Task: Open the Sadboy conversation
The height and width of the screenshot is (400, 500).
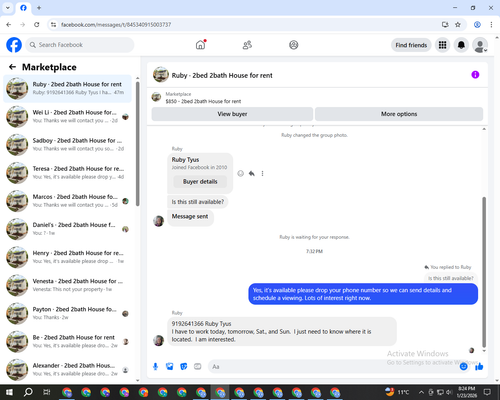Action: point(67,145)
